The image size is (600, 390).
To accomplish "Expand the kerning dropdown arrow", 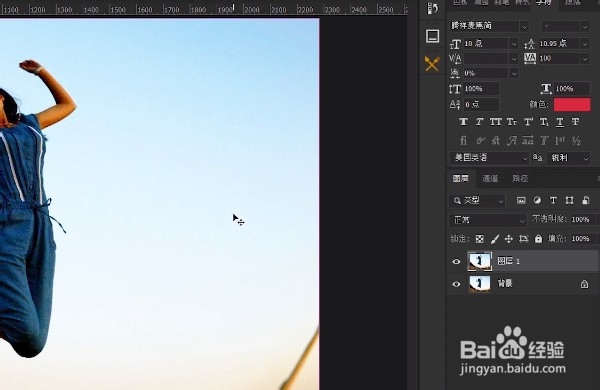I will (x=514, y=59).
